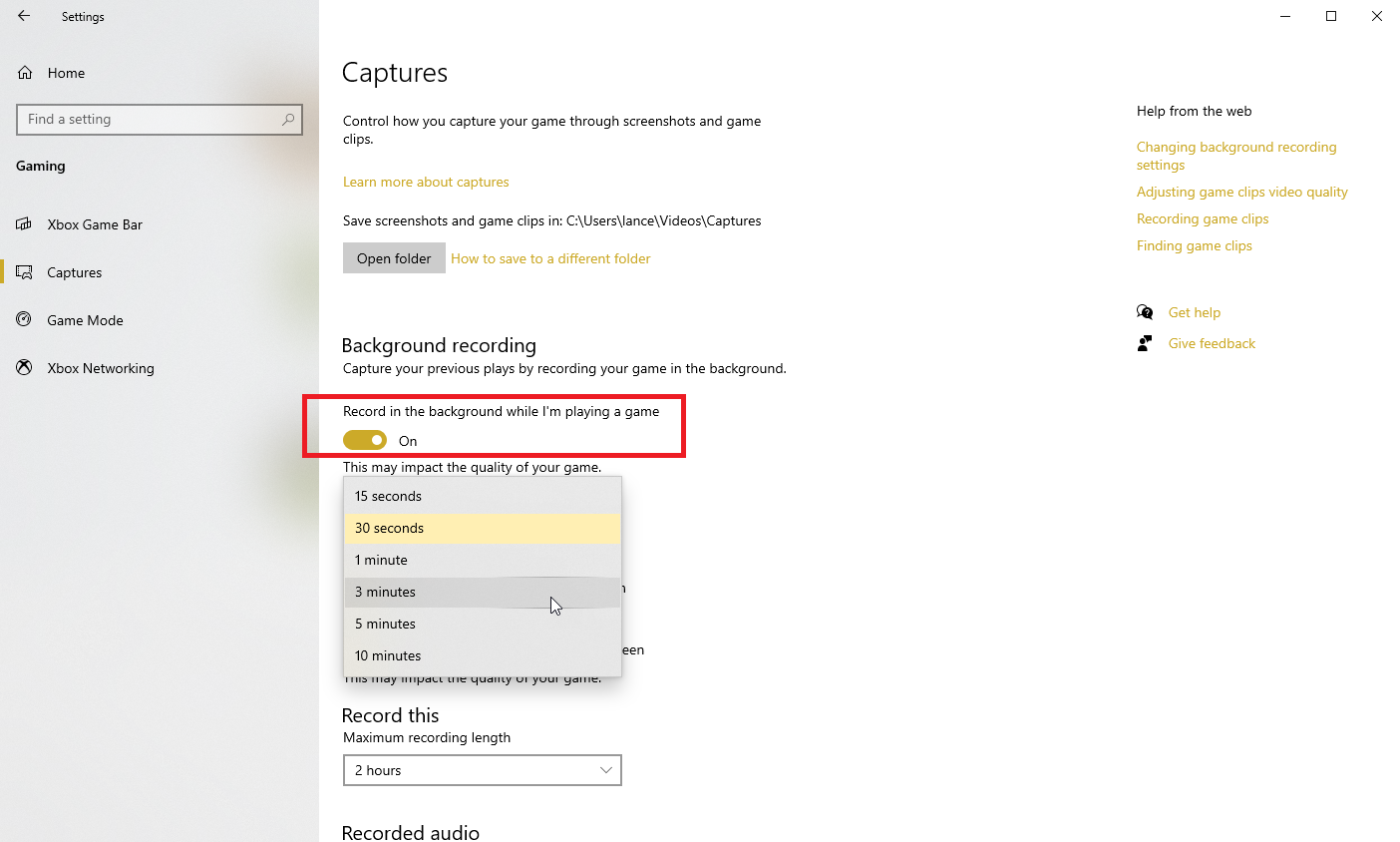Screen dimensions: 1400x842
Task: Choose 10 minutes in the dropdown list
Action: coord(483,655)
